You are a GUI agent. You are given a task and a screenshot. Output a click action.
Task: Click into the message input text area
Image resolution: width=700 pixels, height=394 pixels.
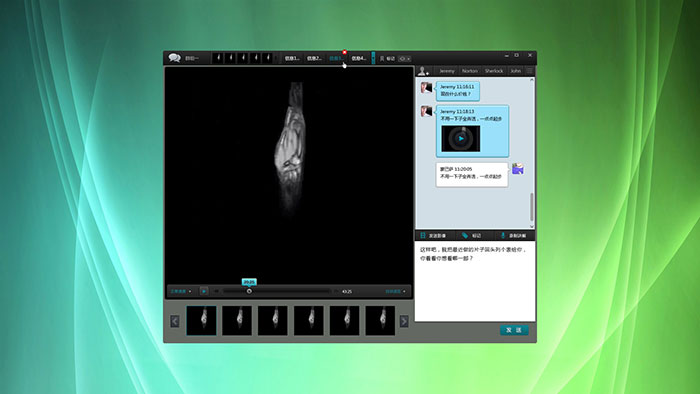tap(475, 281)
